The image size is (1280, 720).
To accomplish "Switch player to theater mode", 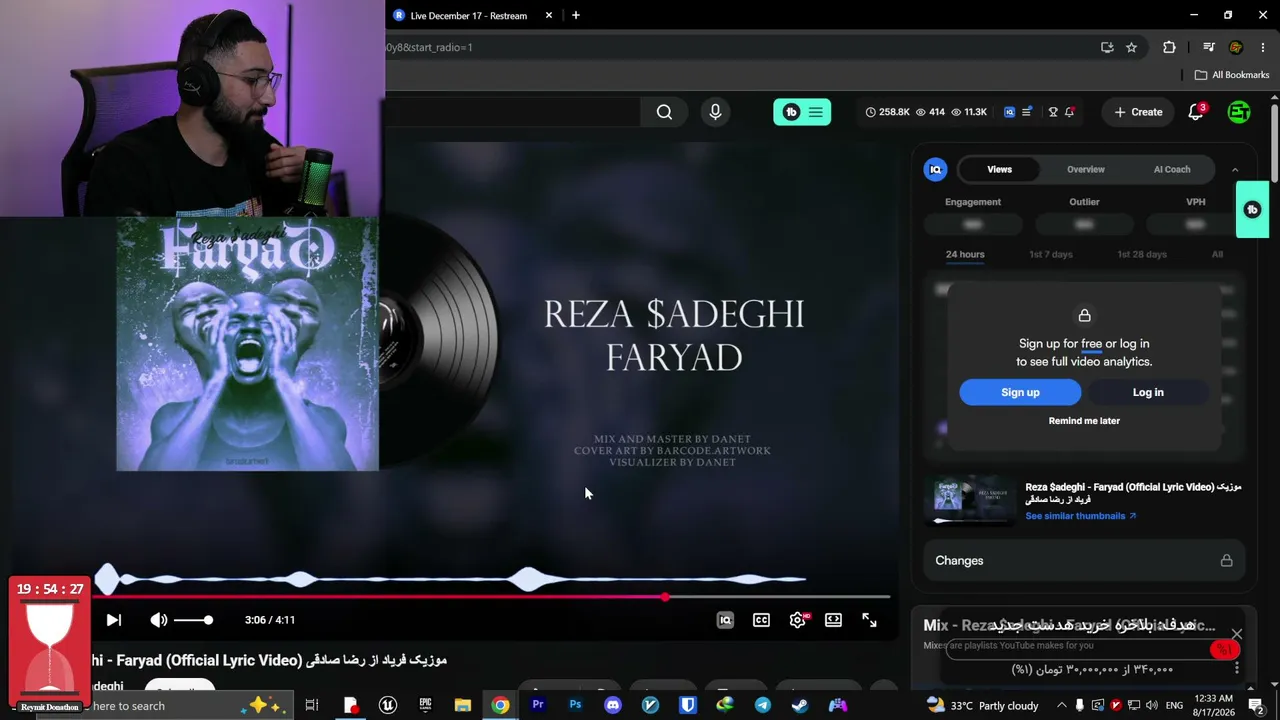I will pyautogui.click(x=833, y=620).
